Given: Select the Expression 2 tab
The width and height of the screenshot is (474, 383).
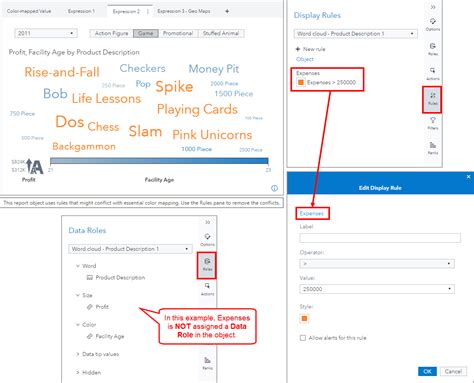Looking at the screenshot, I should coord(126,11).
